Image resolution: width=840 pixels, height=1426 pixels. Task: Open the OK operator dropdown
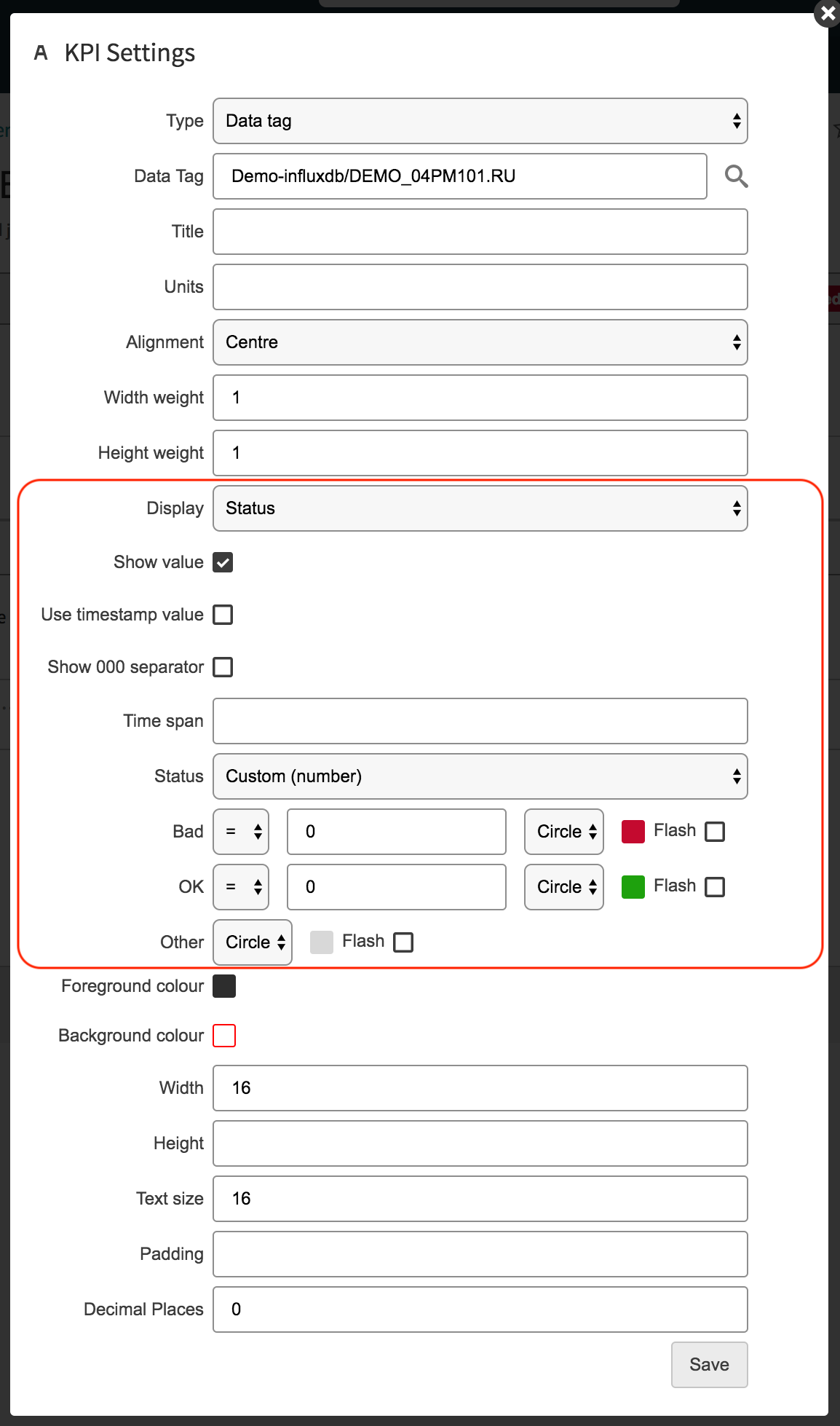pyautogui.click(x=241, y=887)
